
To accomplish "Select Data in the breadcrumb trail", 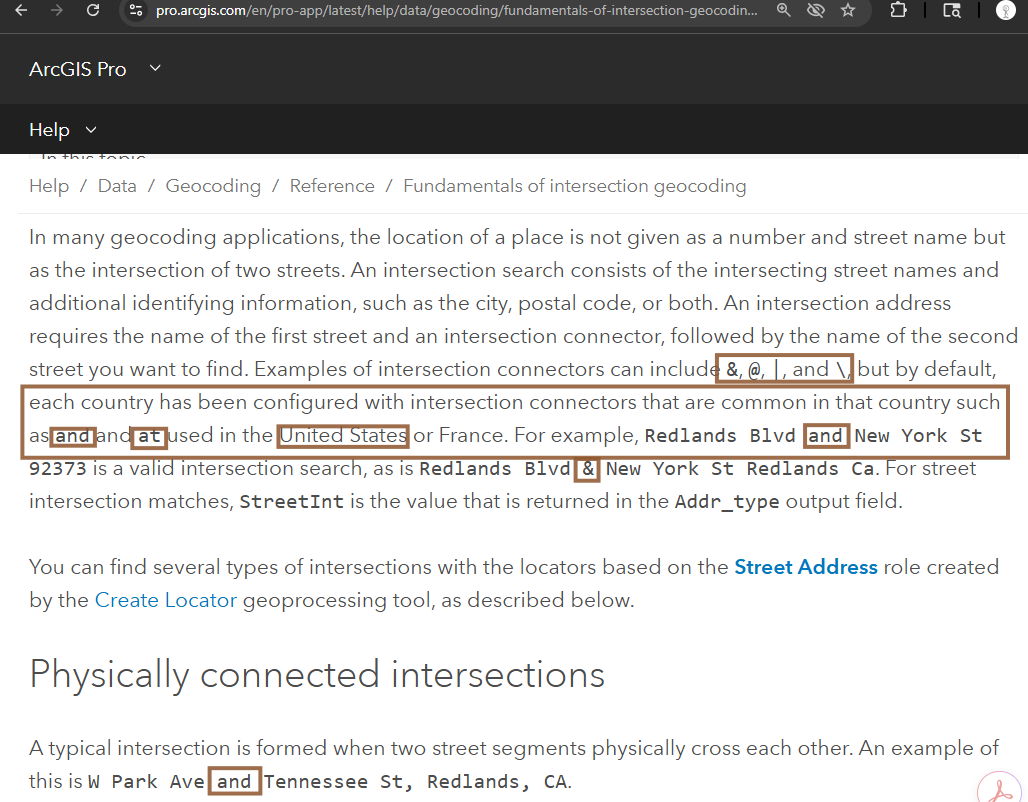I will pyautogui.click(x=117, y=186).
